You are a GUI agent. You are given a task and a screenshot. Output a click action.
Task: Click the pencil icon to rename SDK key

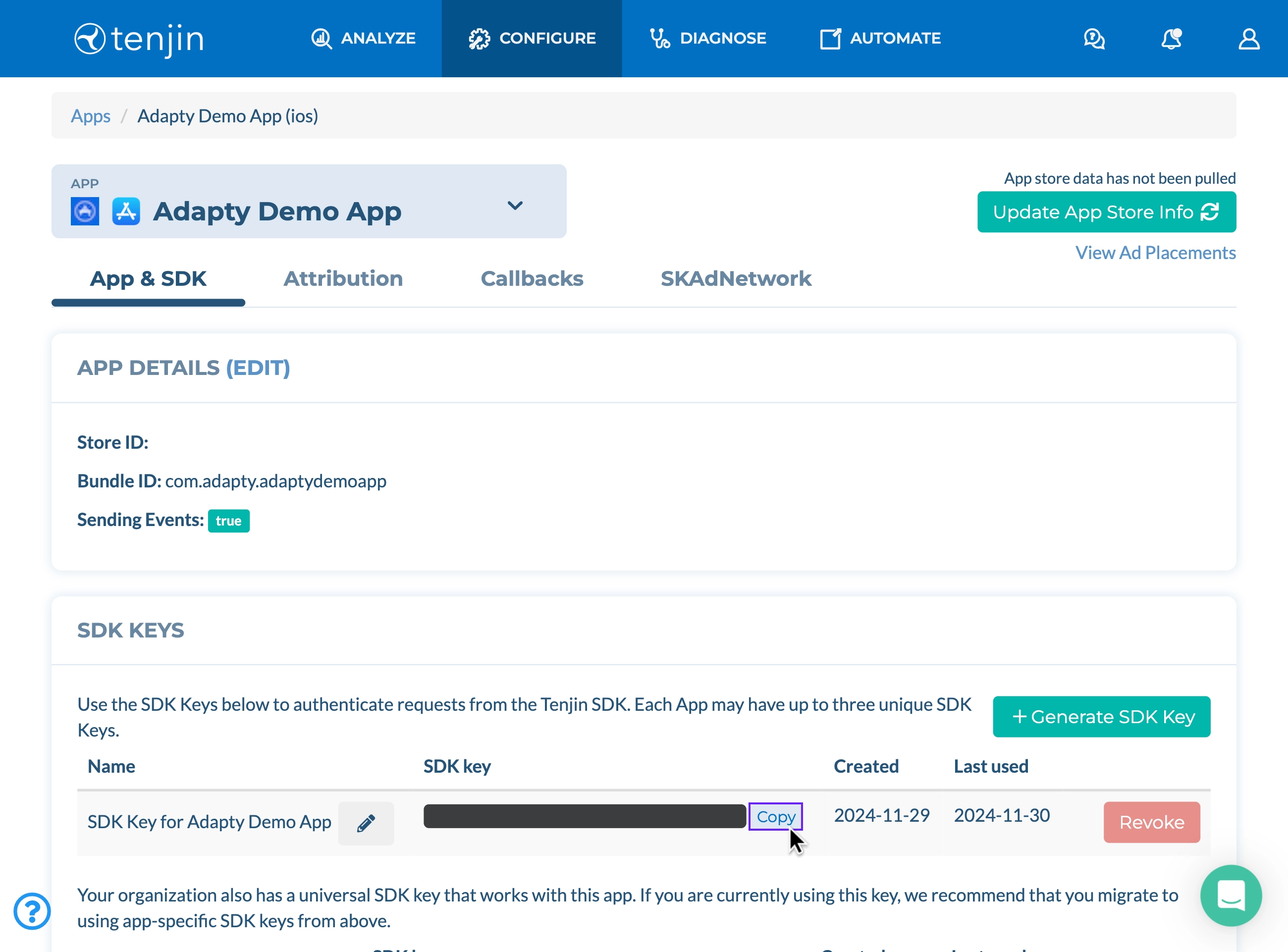[x=366, y=823]
